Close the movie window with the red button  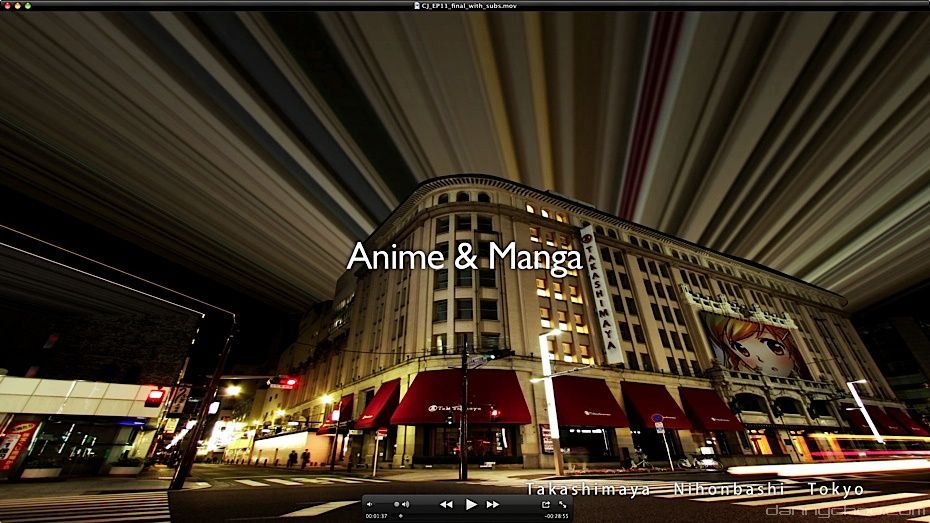[x=6, y=5]
